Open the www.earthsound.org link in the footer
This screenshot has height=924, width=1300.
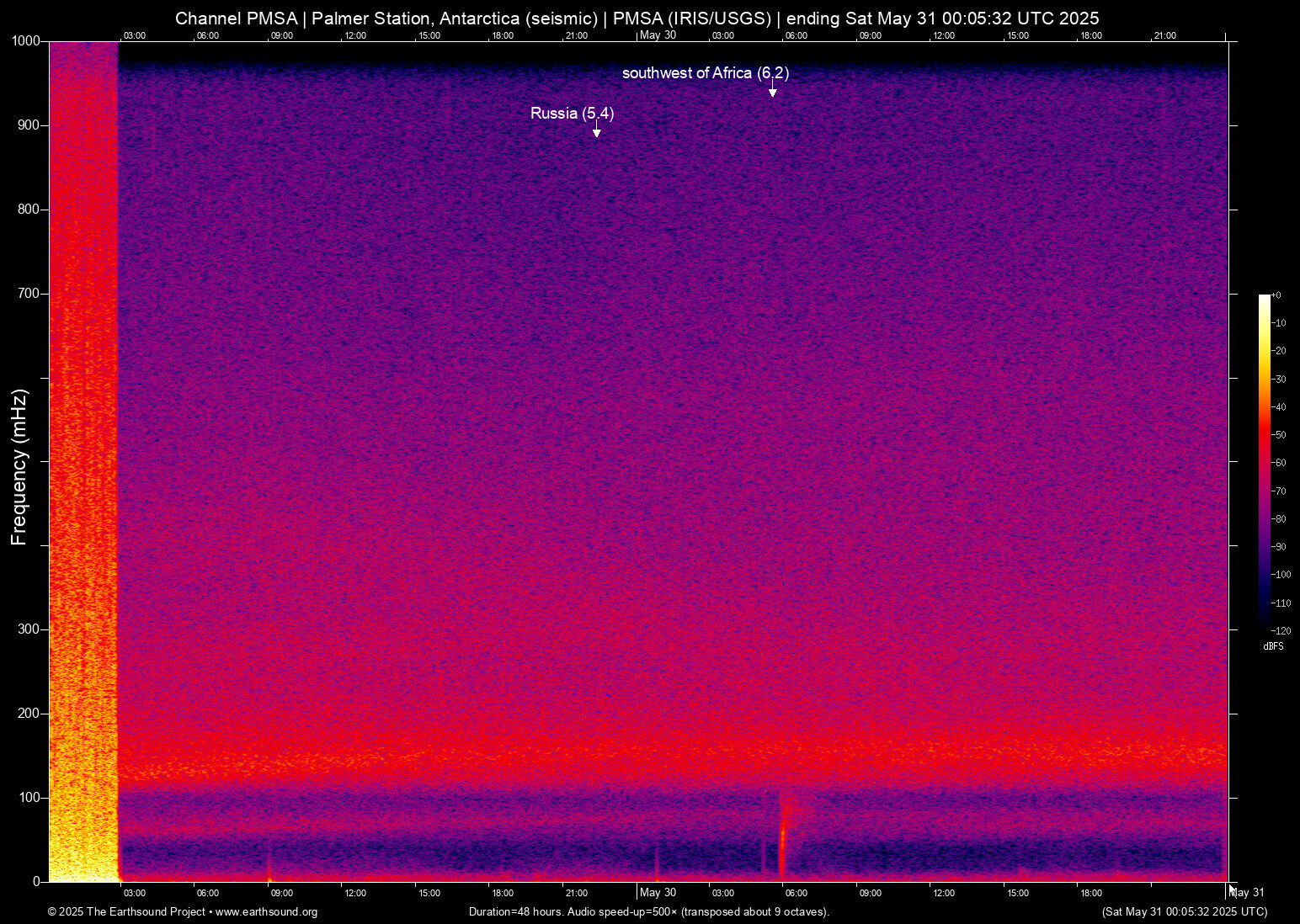[266, 912]
